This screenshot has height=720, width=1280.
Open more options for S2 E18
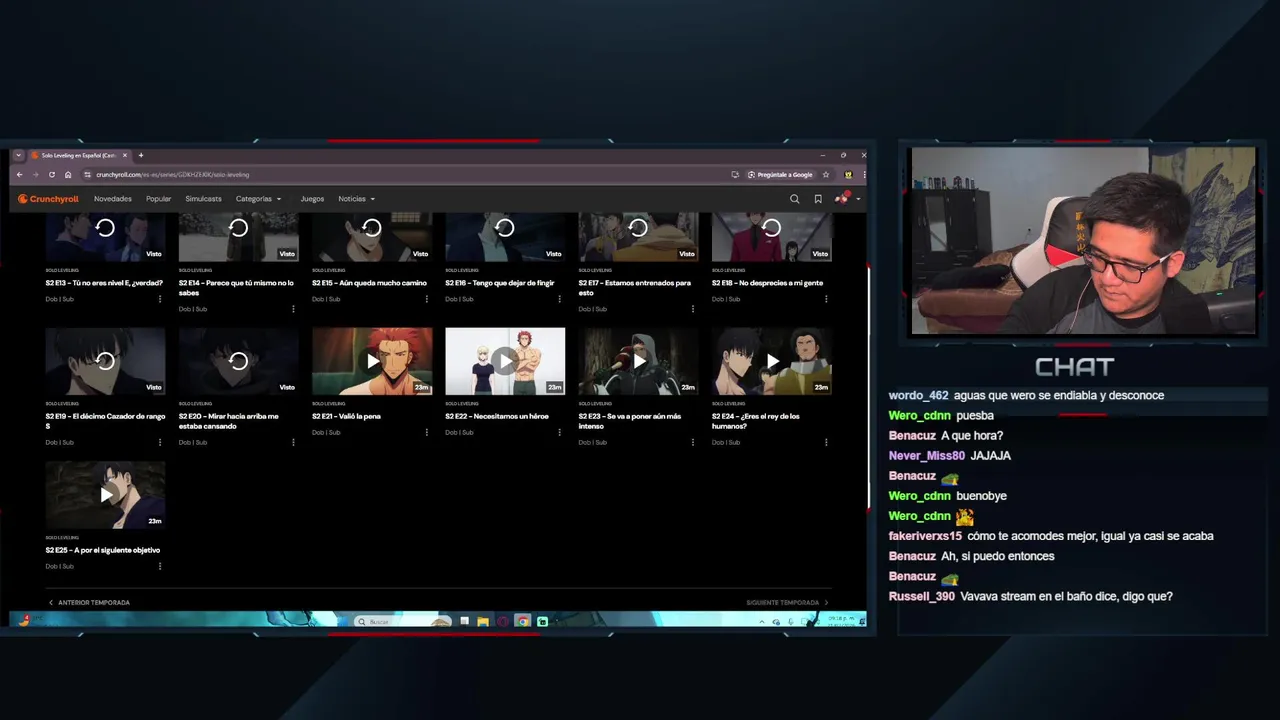pos(826,299)
